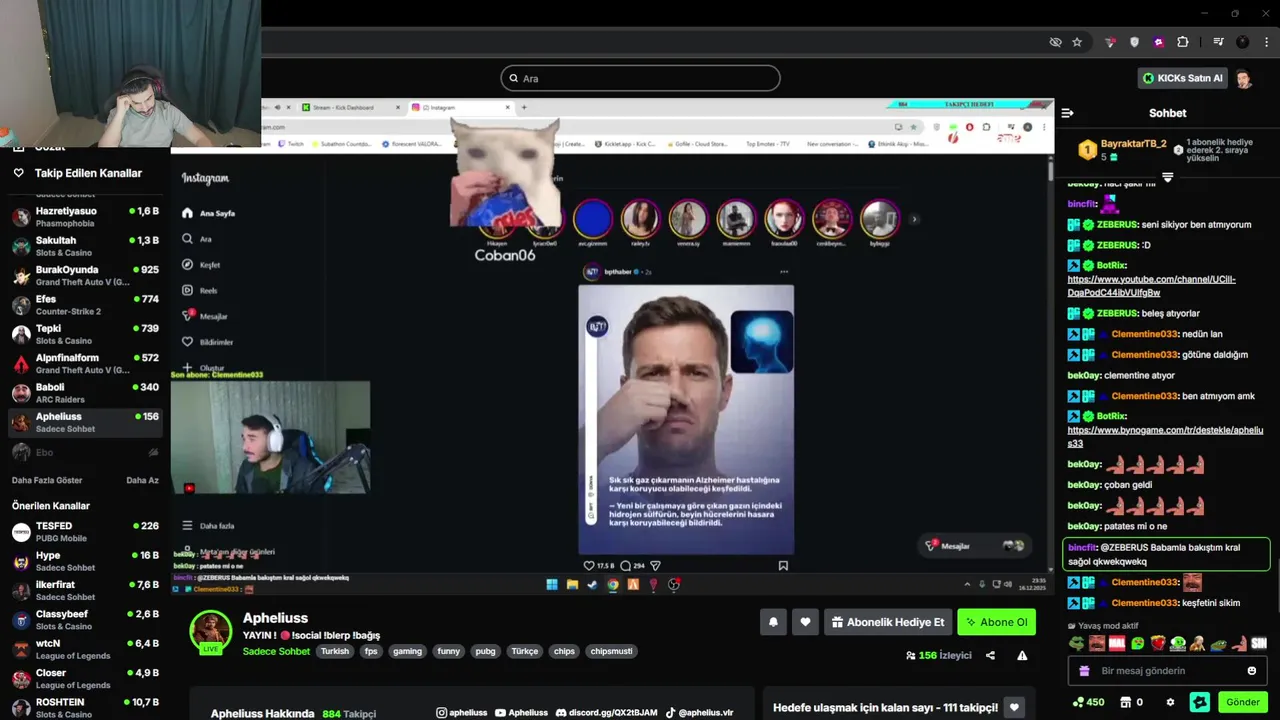
Task: Open TESFED recommended channel
Action: [85, 532]
